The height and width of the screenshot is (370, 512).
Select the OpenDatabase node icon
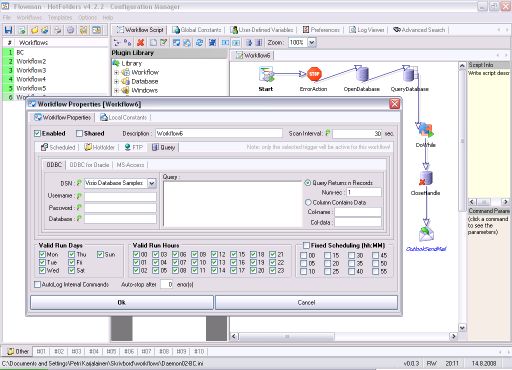(x=362, y=74)
